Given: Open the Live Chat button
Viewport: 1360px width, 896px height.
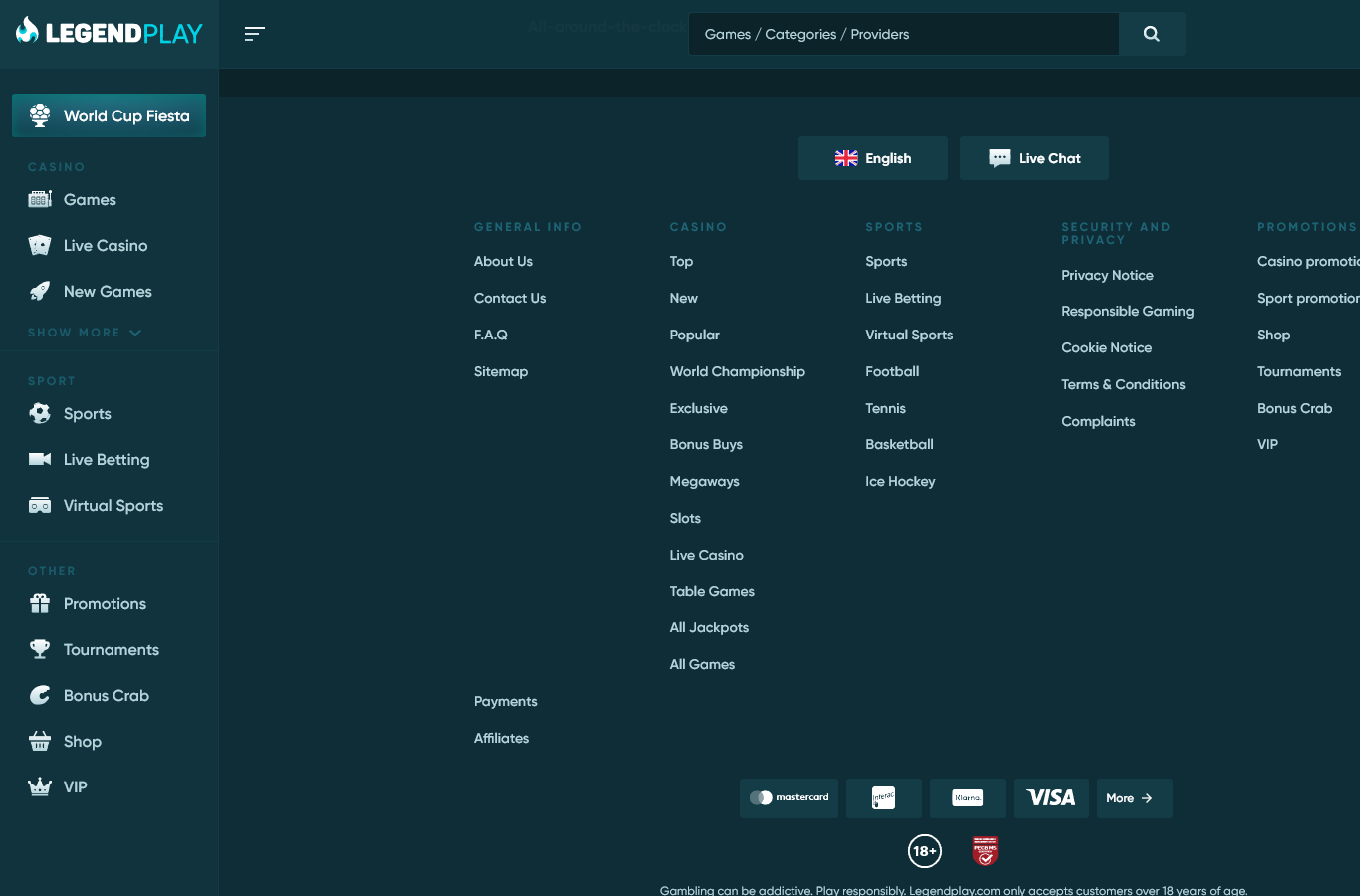Looking at the screenshot, I should tap(1034, 158).
